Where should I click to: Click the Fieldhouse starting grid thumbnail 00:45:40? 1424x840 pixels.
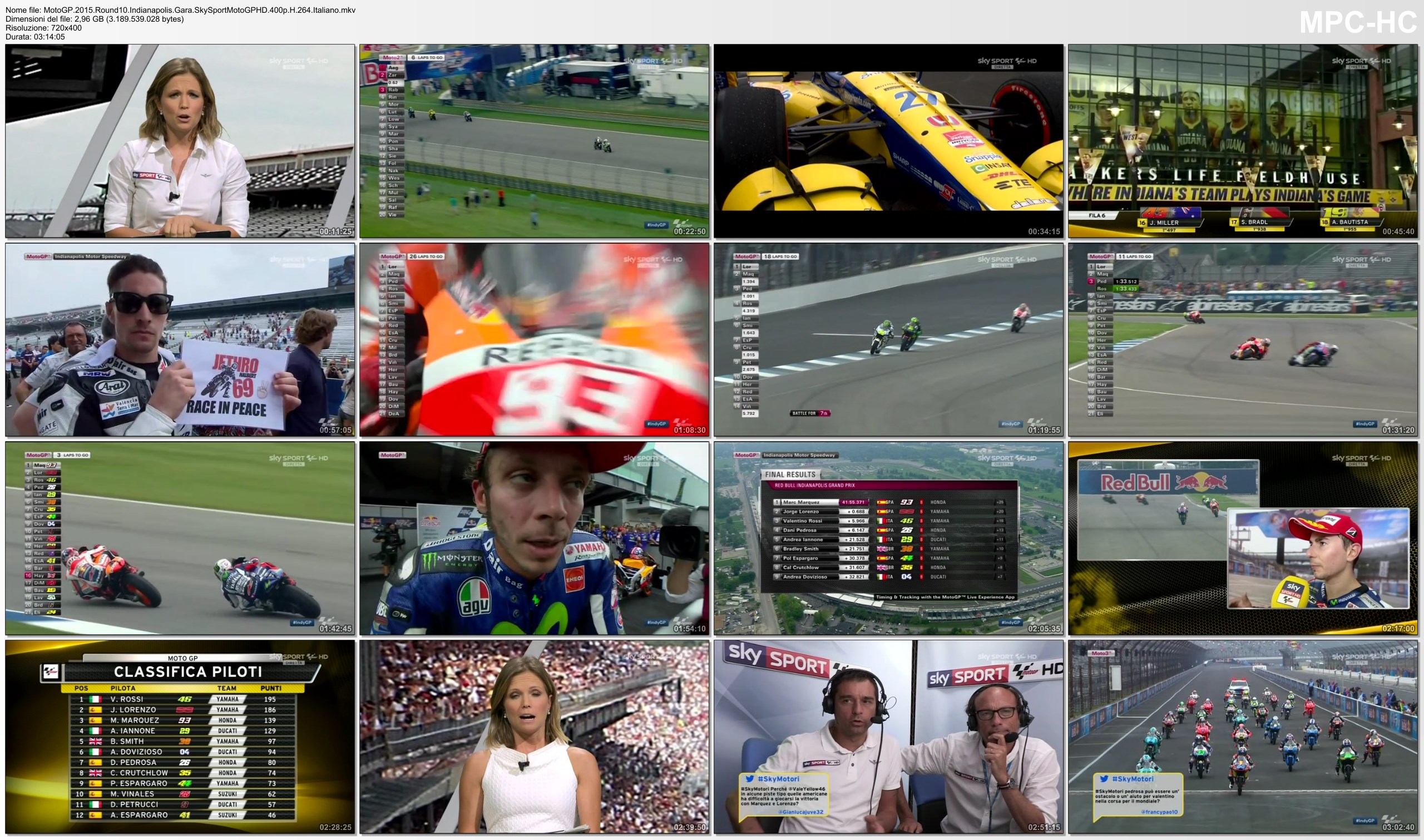1243,141
